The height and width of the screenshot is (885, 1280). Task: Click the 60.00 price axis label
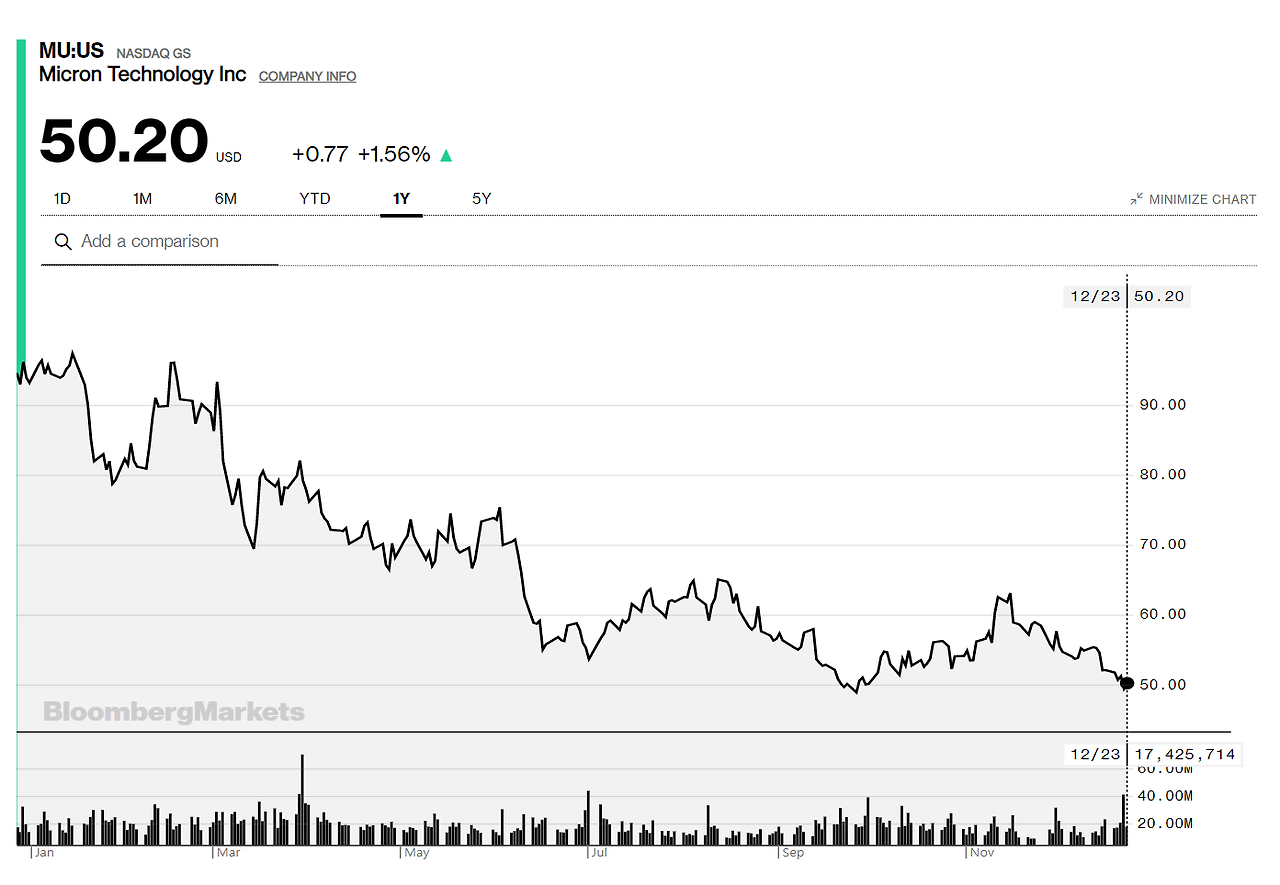1162,615
